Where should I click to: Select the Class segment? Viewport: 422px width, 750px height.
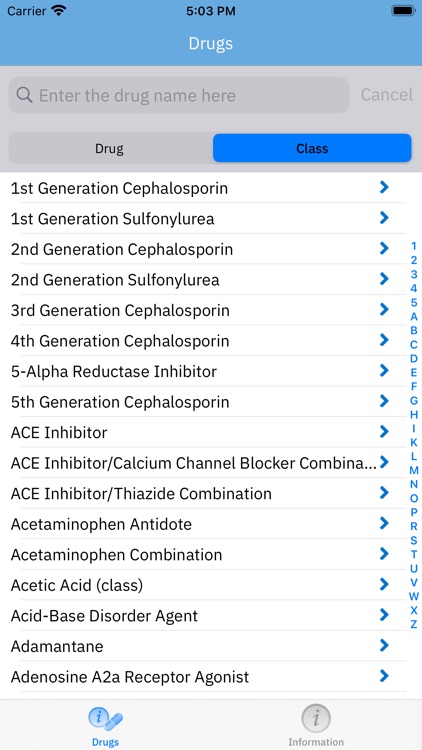click(312, 148)
